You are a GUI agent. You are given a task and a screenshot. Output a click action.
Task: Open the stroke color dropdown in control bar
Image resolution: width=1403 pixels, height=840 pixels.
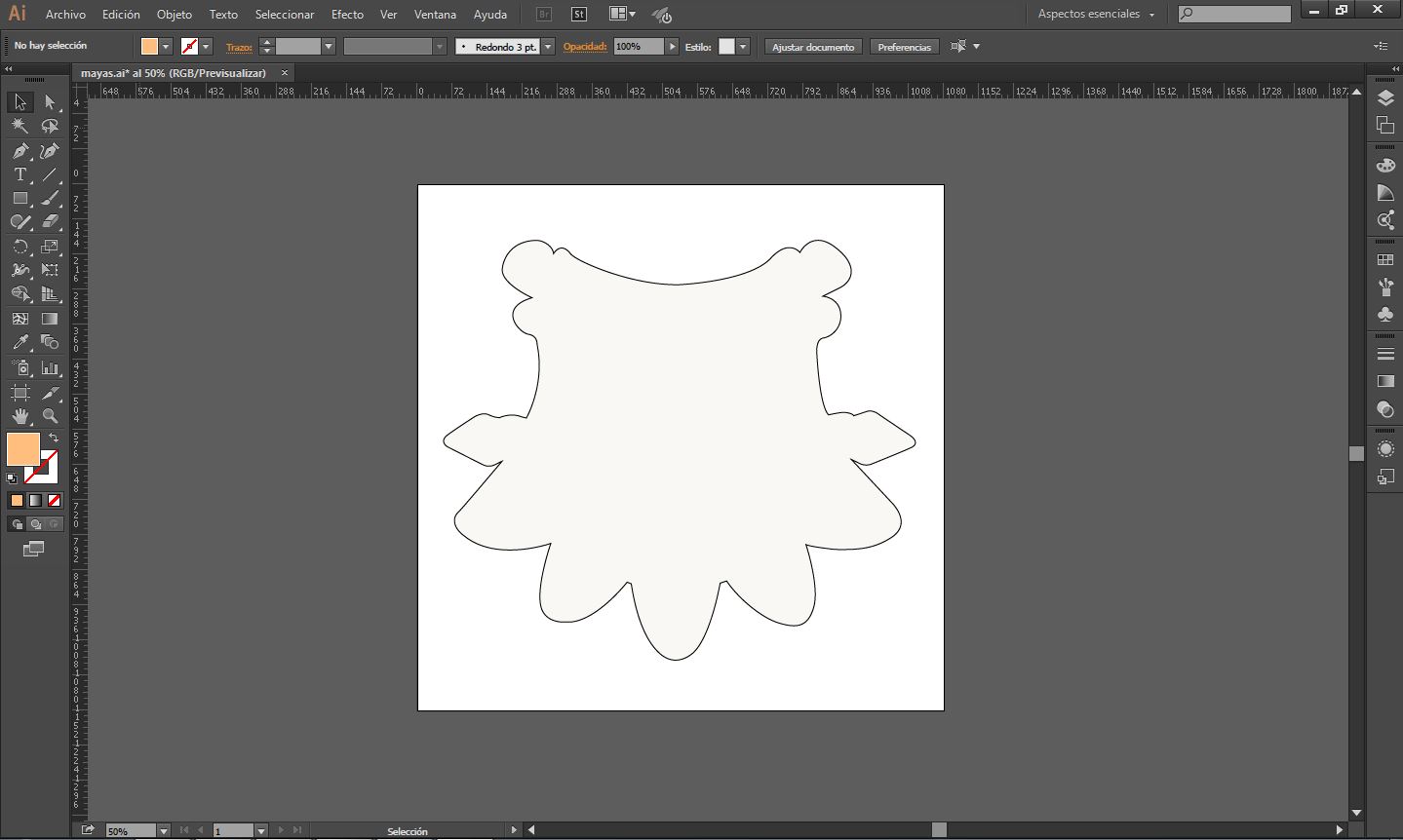pyautogui.click(x=206, y=47)
